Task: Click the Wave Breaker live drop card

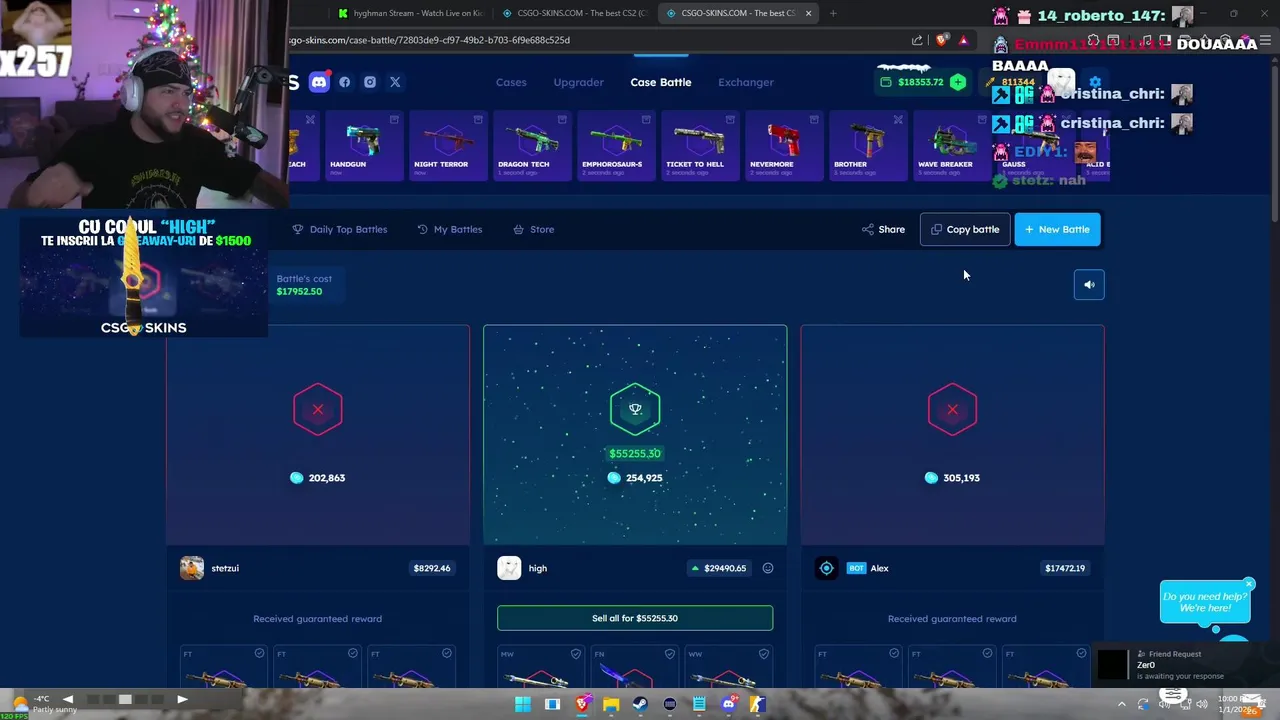Action: pos(950,146)
